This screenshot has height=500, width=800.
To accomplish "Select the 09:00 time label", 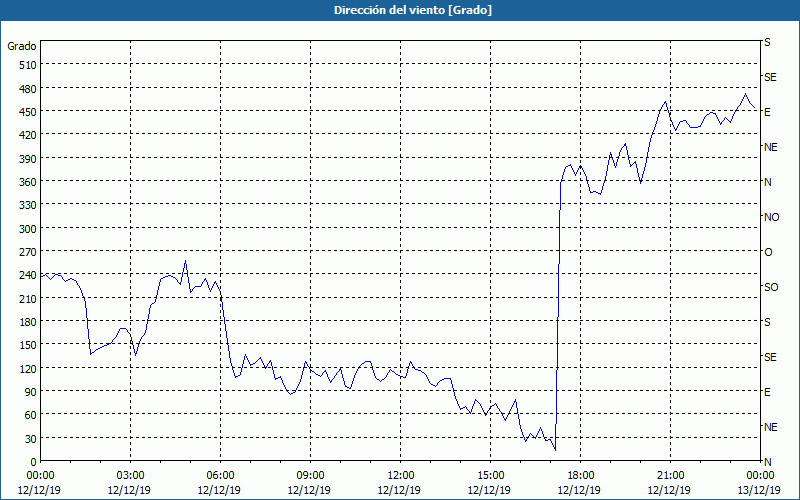I will coord(310,476).
